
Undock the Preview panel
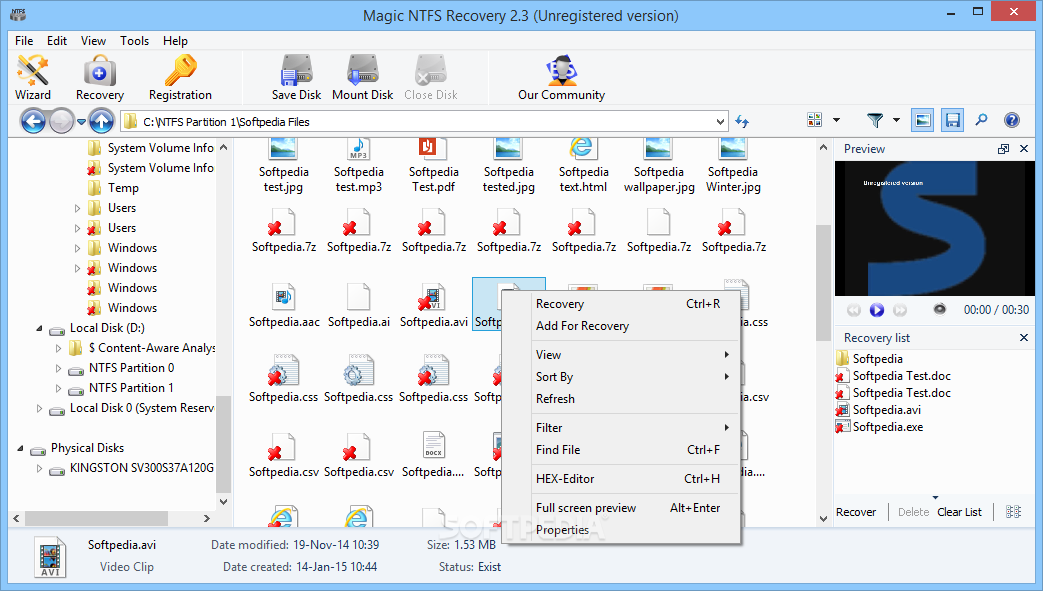point(1003,149)
